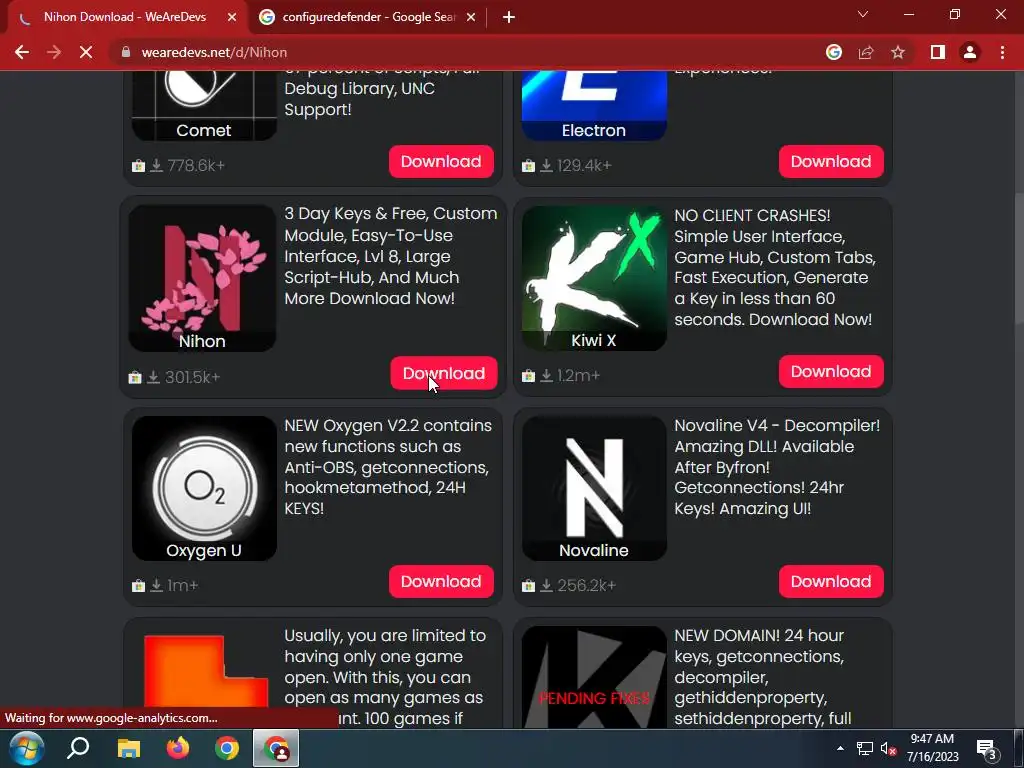Viewport: 1024px width, 768px height.
Task: Click the "NO CLIENT CRASHES!" description text
Action: click(775, 267)
